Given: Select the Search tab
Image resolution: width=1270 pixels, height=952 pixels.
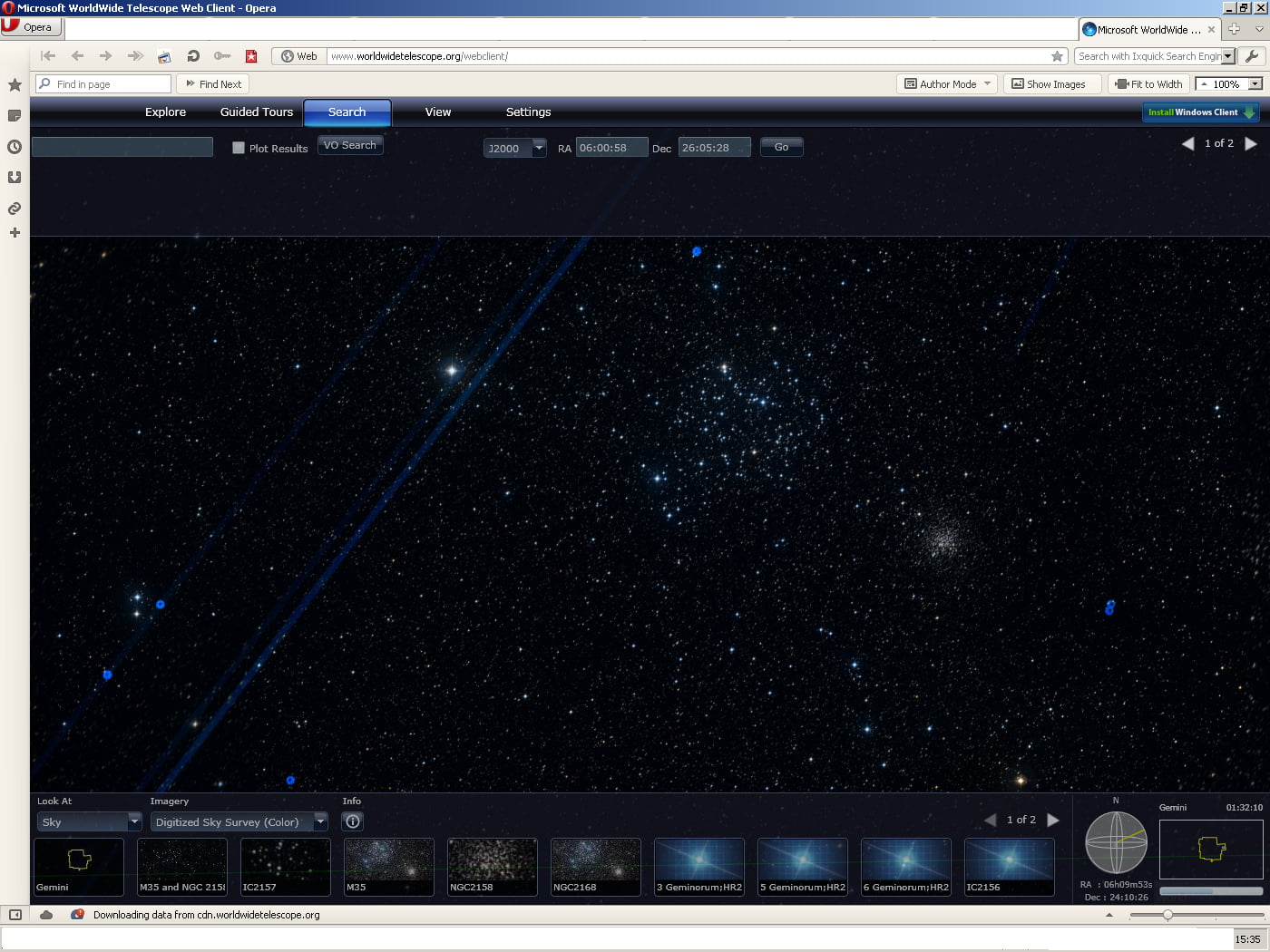Looking at the screenshot, I should [347, 112].
